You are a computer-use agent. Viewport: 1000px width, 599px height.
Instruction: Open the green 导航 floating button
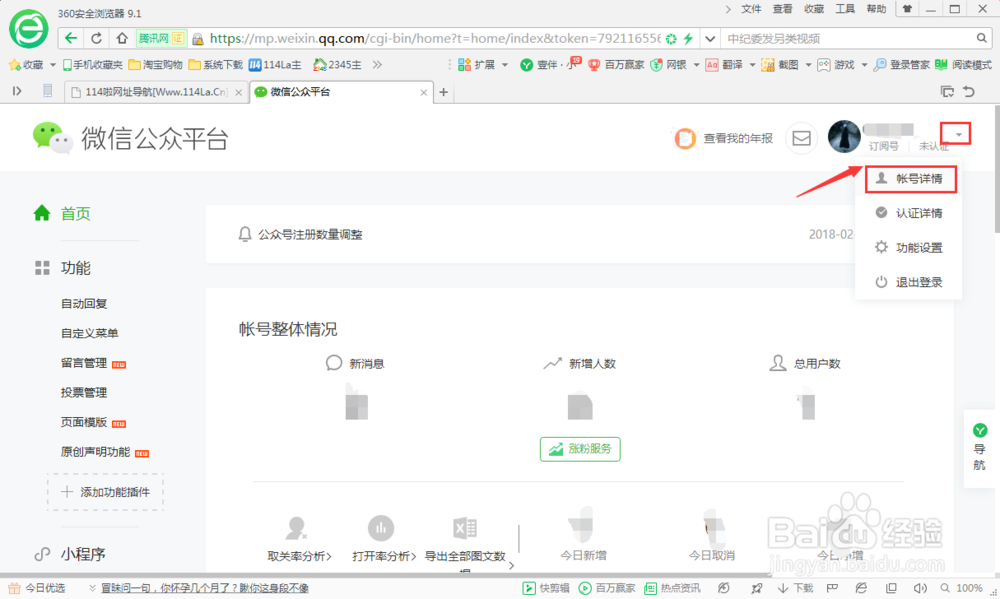979,437
